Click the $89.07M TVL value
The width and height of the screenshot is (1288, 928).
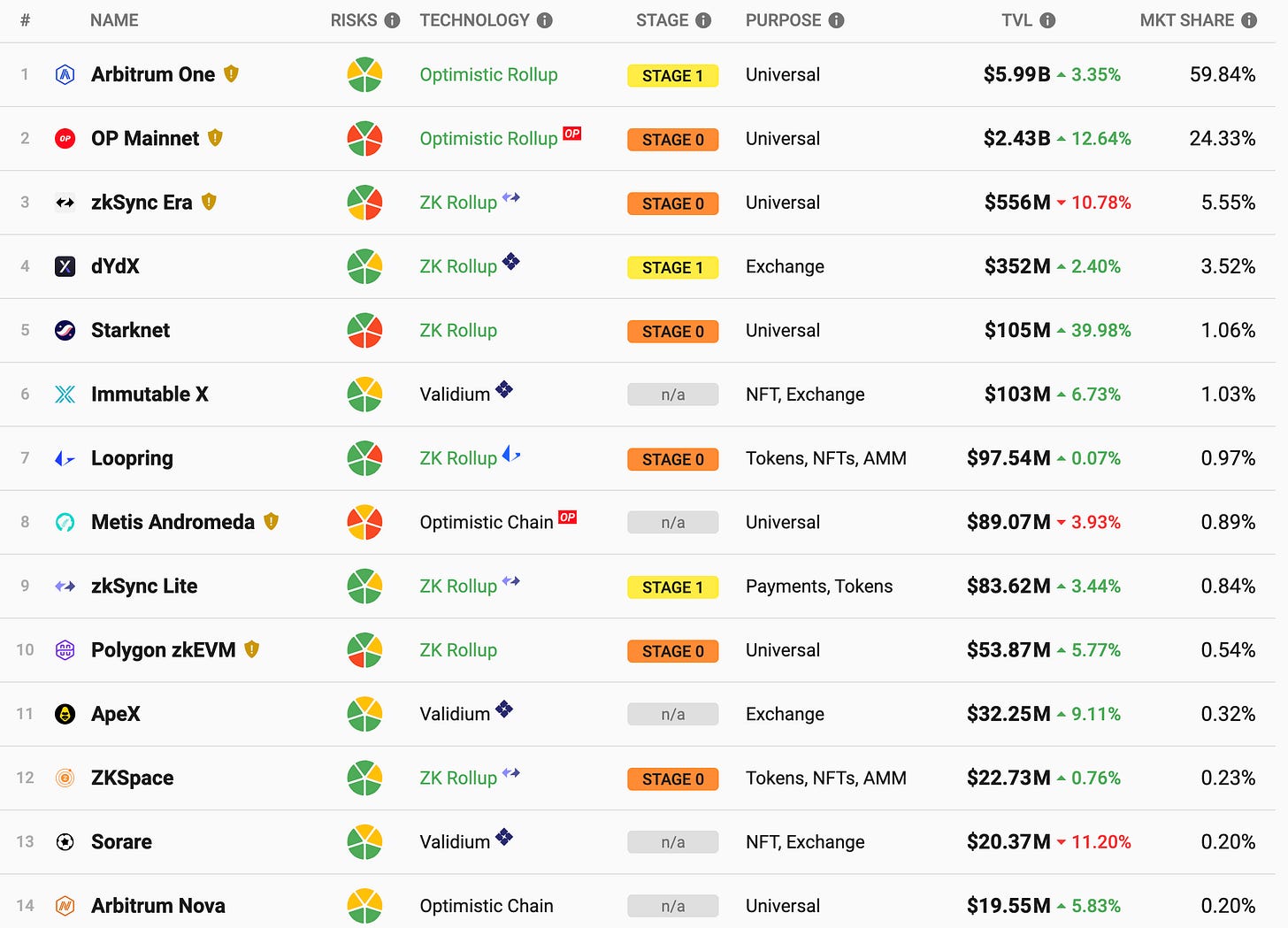[x=1008, y=522]
